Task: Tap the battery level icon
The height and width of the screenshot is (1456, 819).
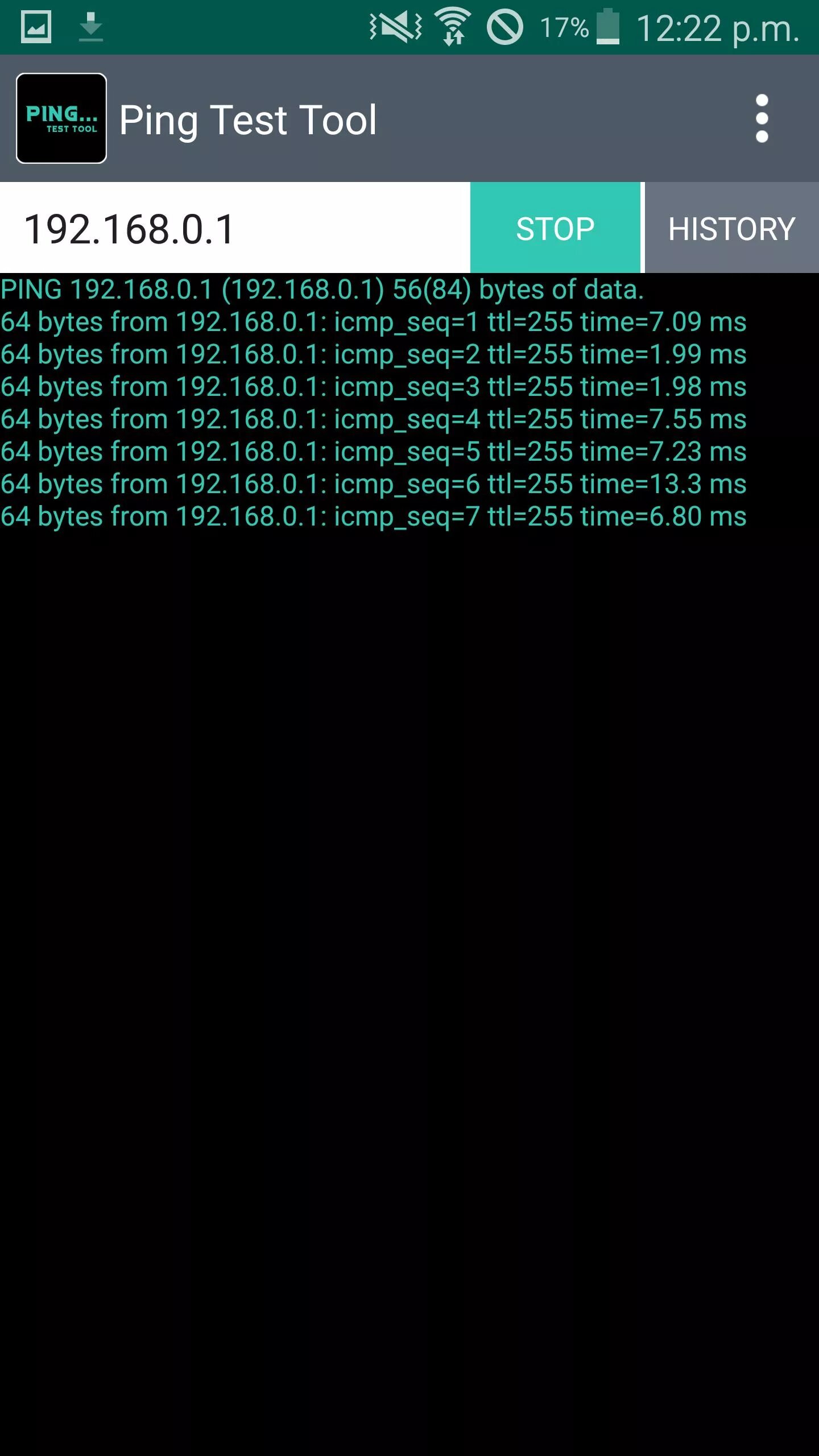Action: click(x=608, y=27)
